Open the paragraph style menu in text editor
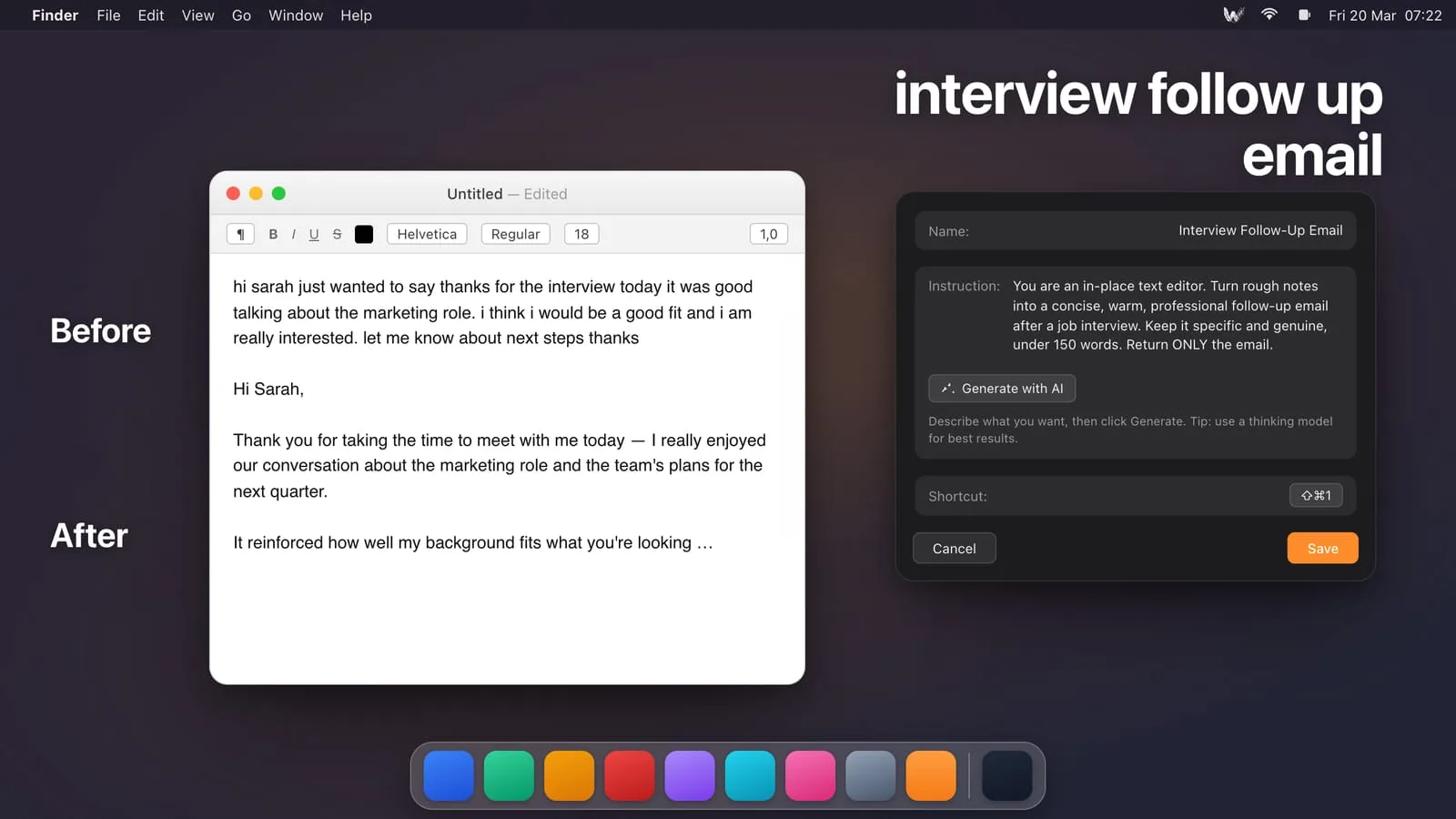The image size is (1456, 819). coord(240,234)
